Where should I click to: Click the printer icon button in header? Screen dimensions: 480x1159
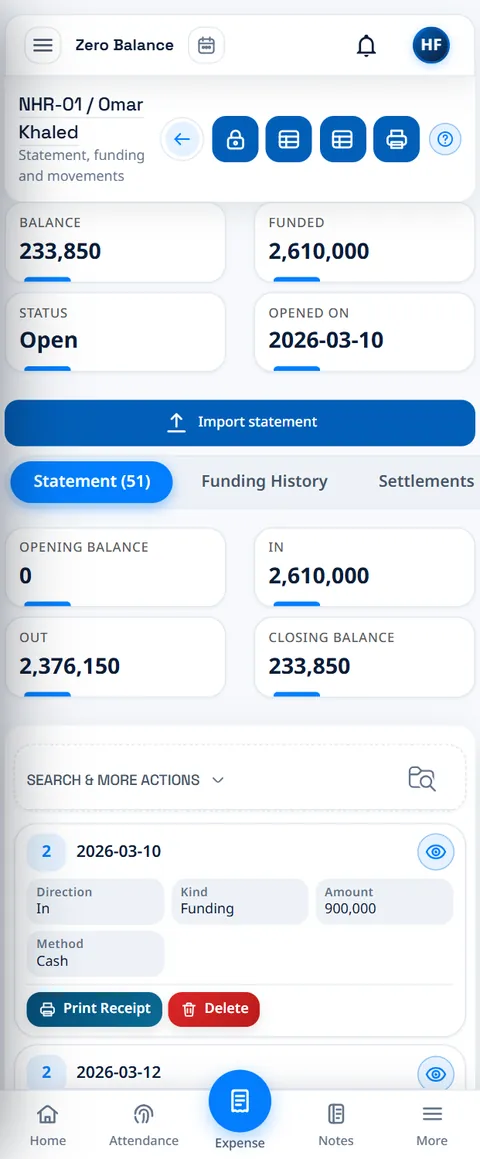tap(396, 139)
